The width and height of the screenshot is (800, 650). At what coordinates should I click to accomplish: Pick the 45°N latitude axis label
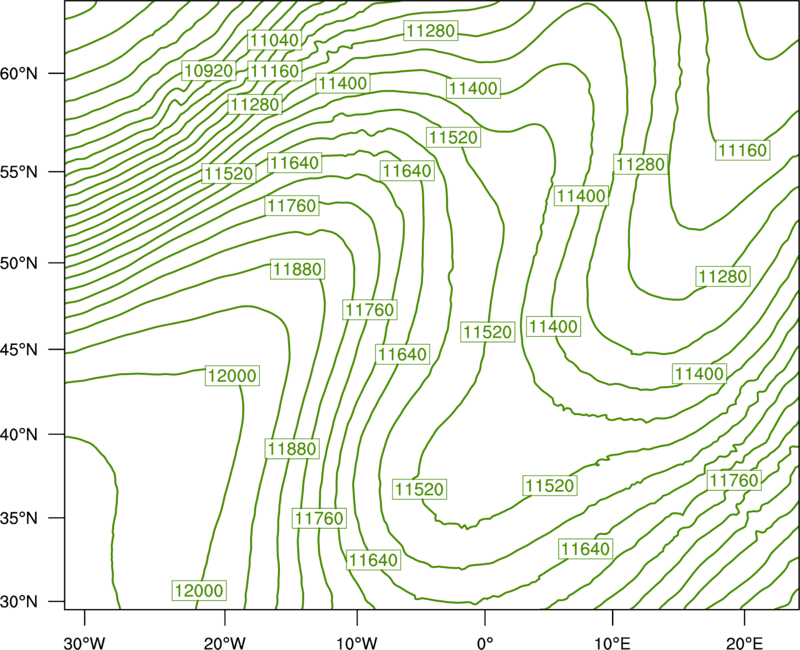21,349
